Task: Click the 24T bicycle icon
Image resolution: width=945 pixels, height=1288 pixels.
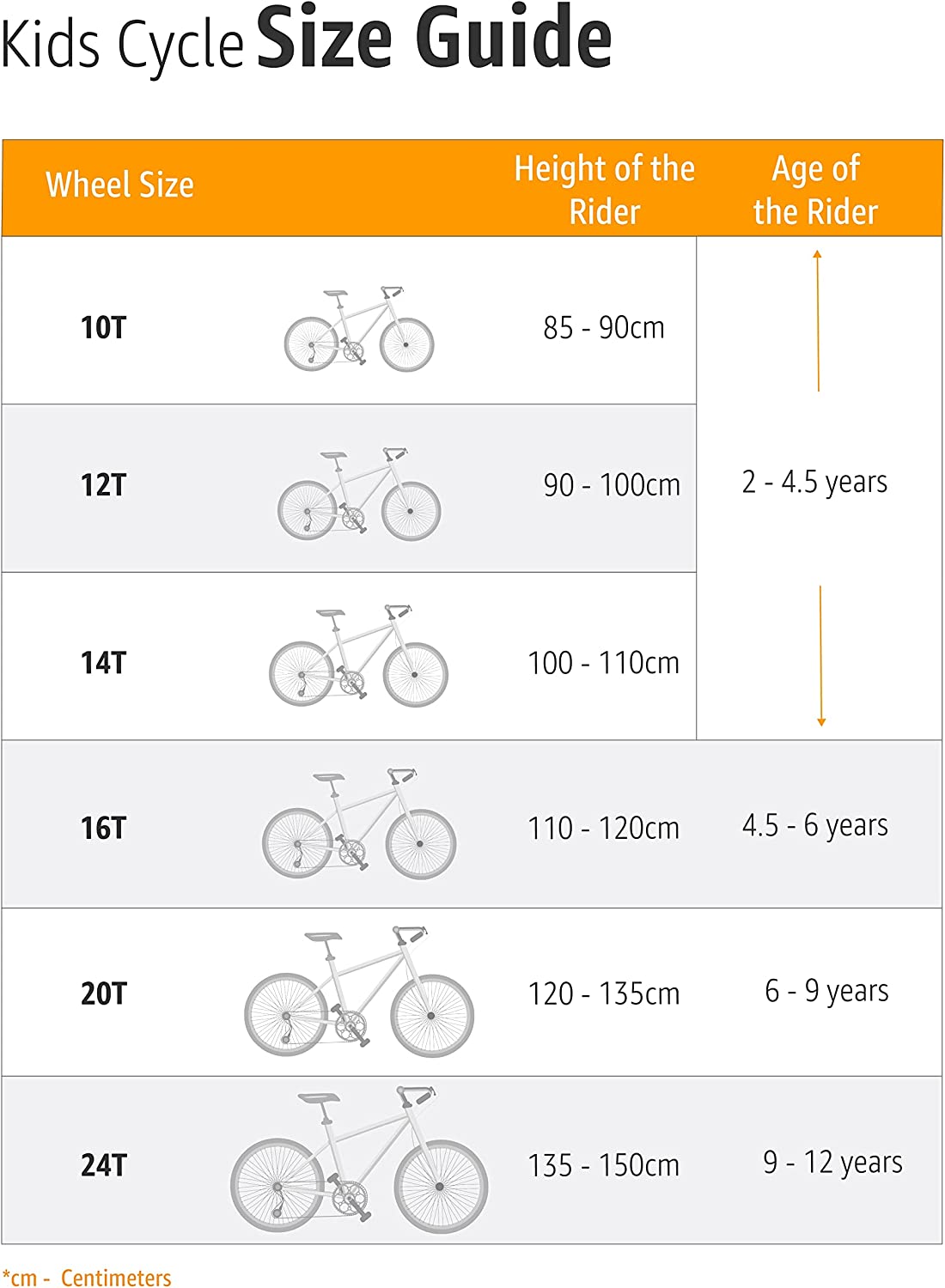Action: coord(359,1159)
